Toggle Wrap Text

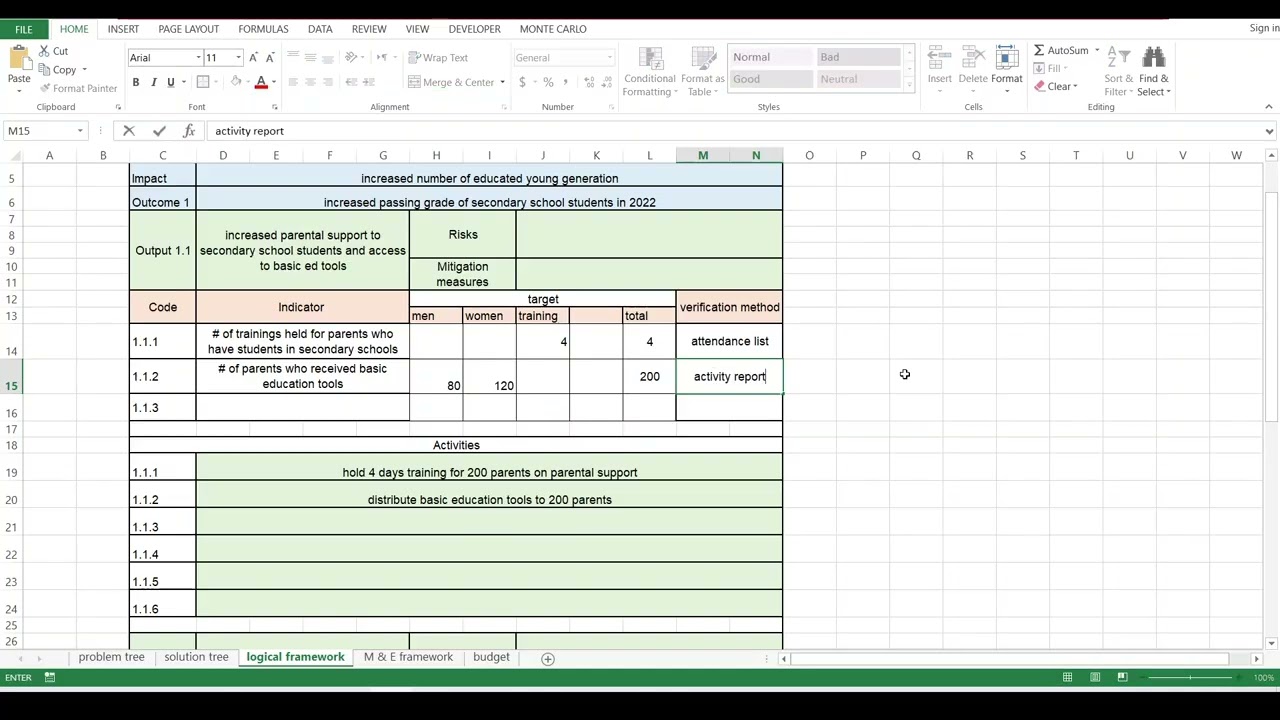click(x=438, y=58)
